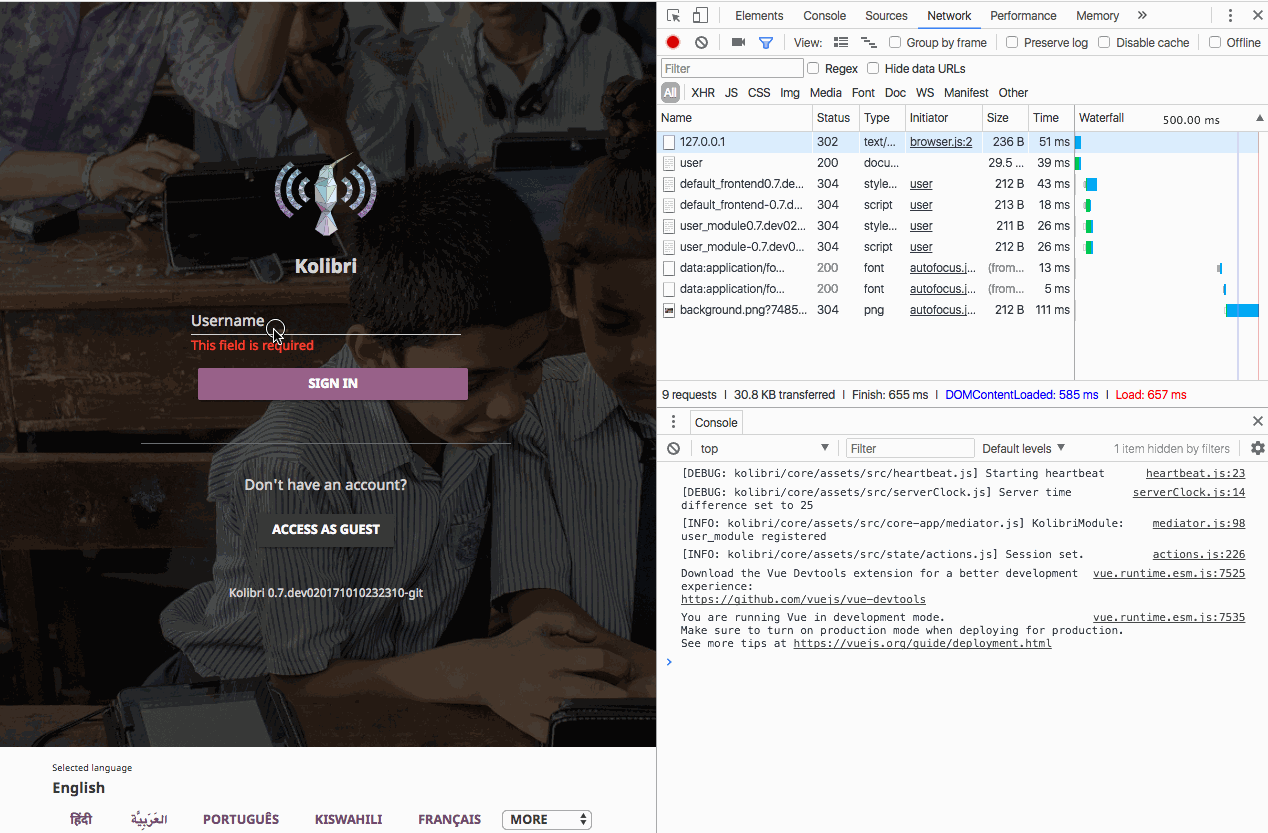This screenshot has width=1268, height=833.
Task: Click ACCESS AS GUEST button
Action: [326, 529]
